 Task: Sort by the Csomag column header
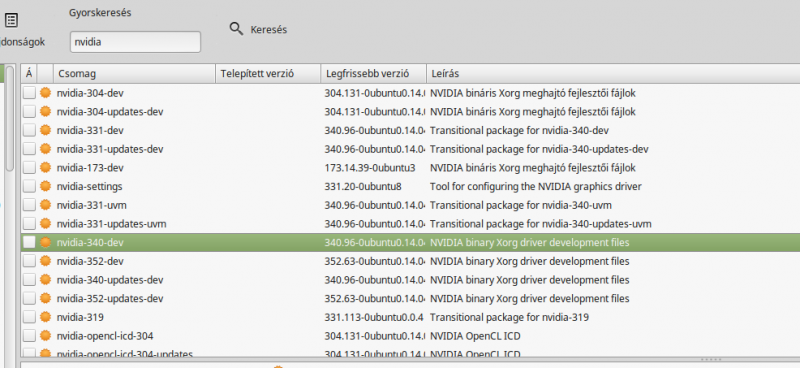tap(134, 73)
